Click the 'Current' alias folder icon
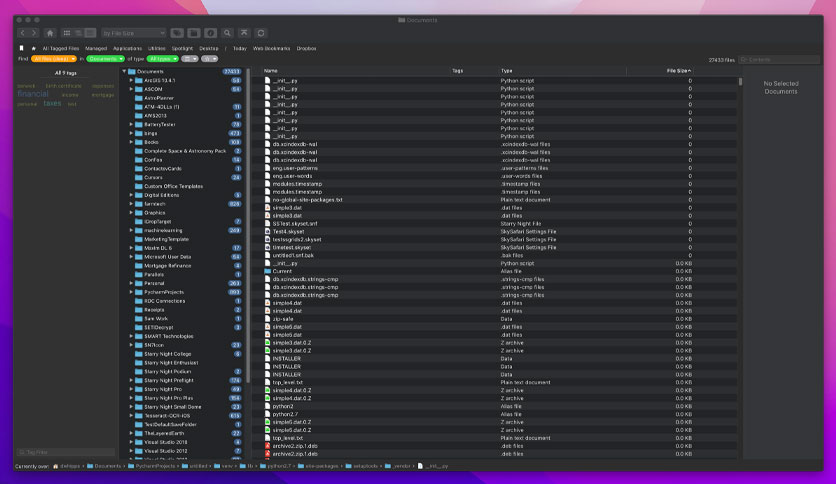836x484 pixels. click(268, 271)
